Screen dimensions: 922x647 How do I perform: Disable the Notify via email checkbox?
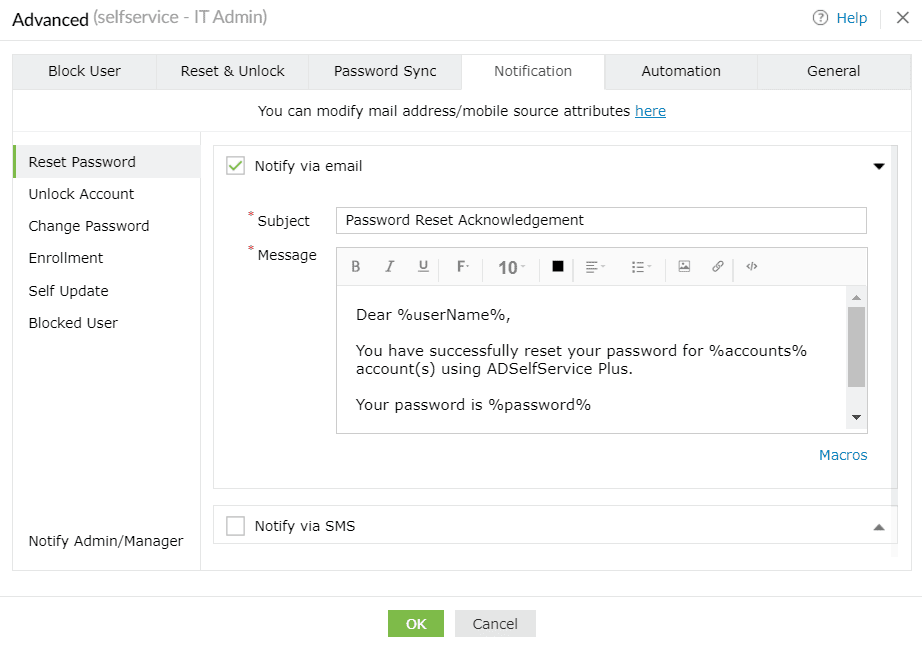point(236,166)
